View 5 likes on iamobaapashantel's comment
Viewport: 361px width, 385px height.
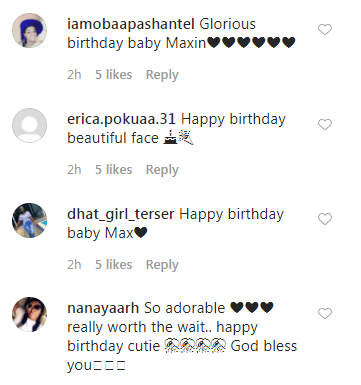(x=114, y=75)
